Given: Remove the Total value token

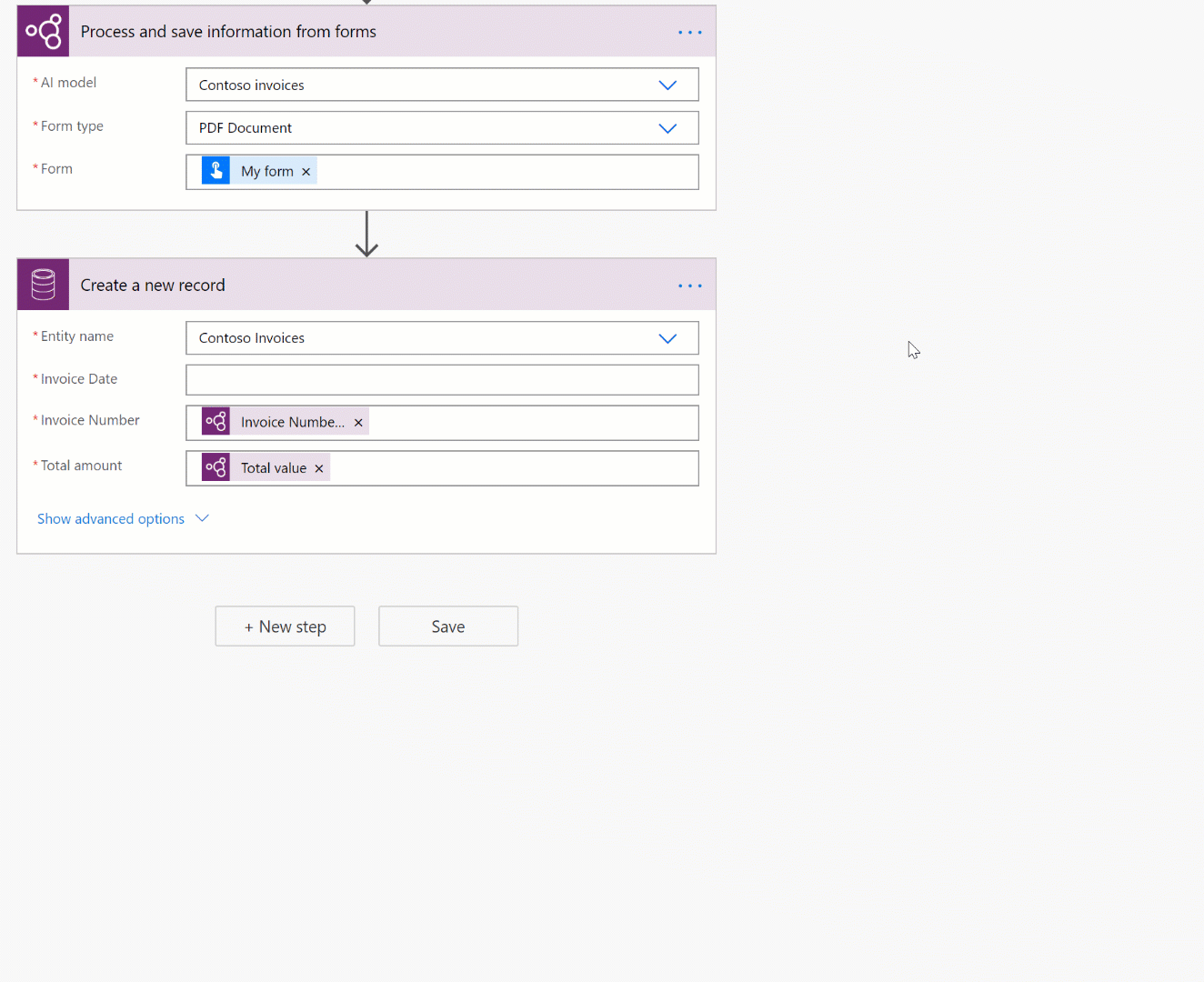Looking at the screenshot, I should pyautogui.click(x=318, y=467).
